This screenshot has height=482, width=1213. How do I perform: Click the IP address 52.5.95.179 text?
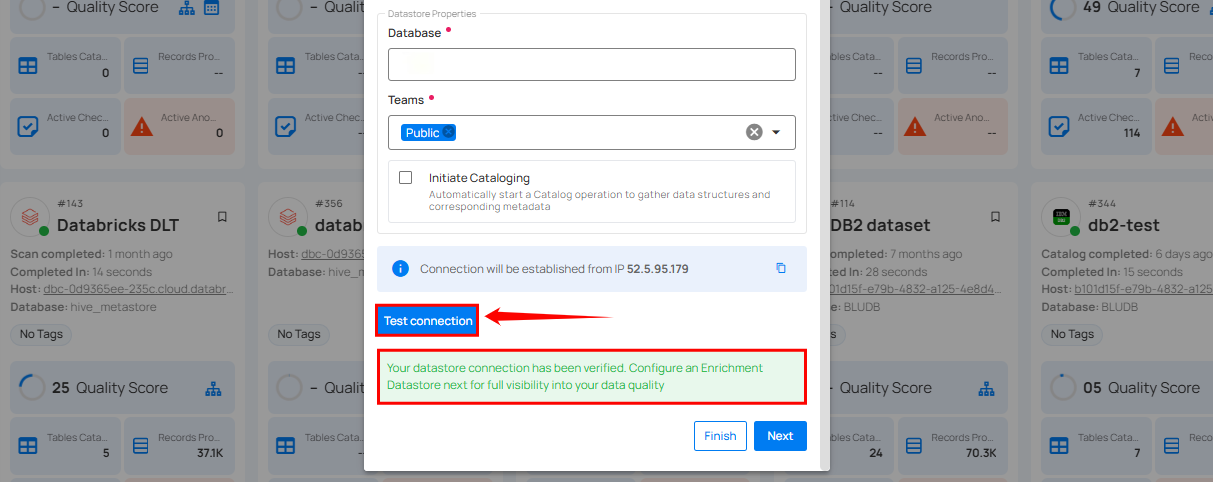coord(657,269)
